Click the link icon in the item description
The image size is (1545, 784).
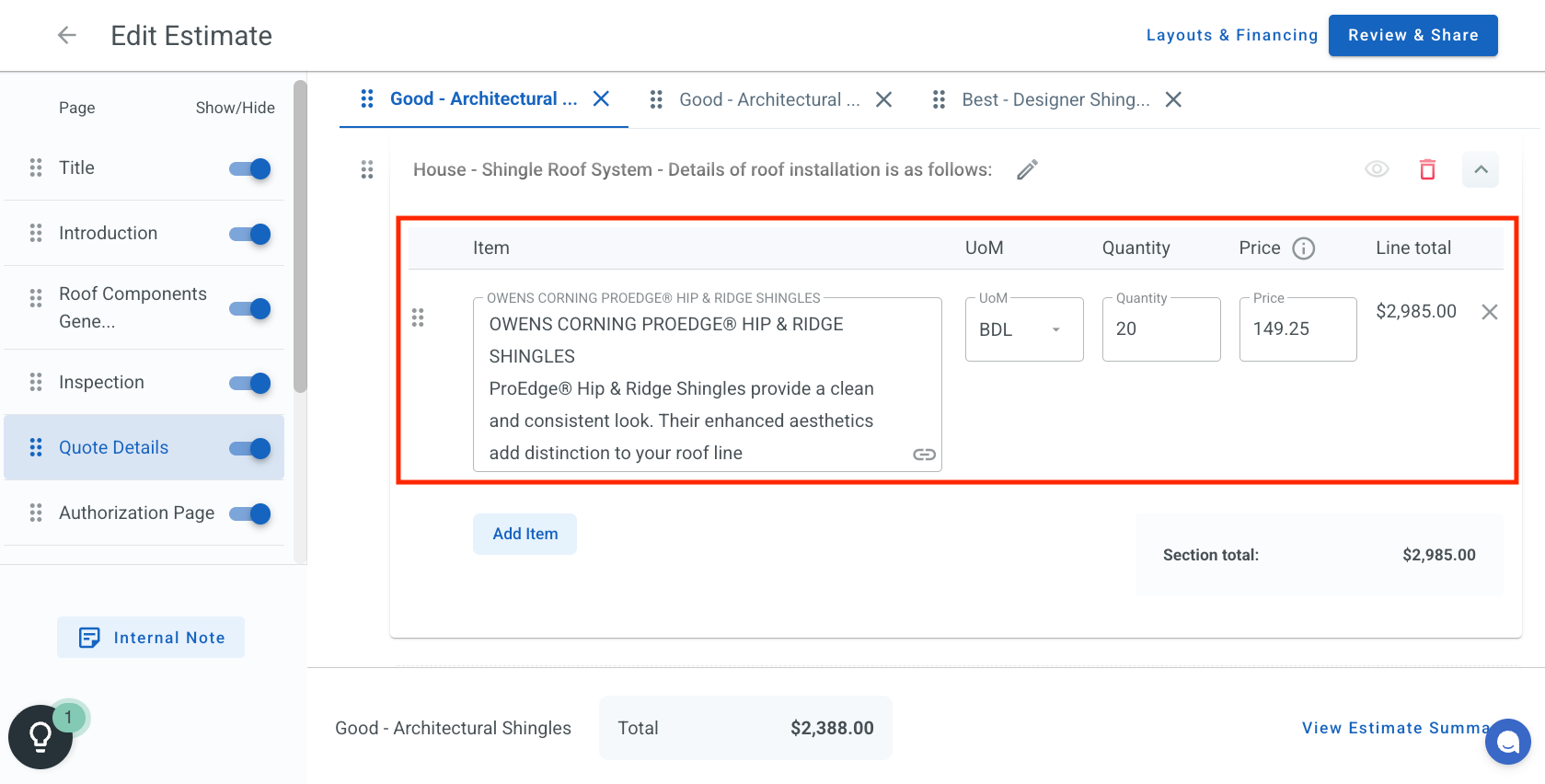[924, 455]
